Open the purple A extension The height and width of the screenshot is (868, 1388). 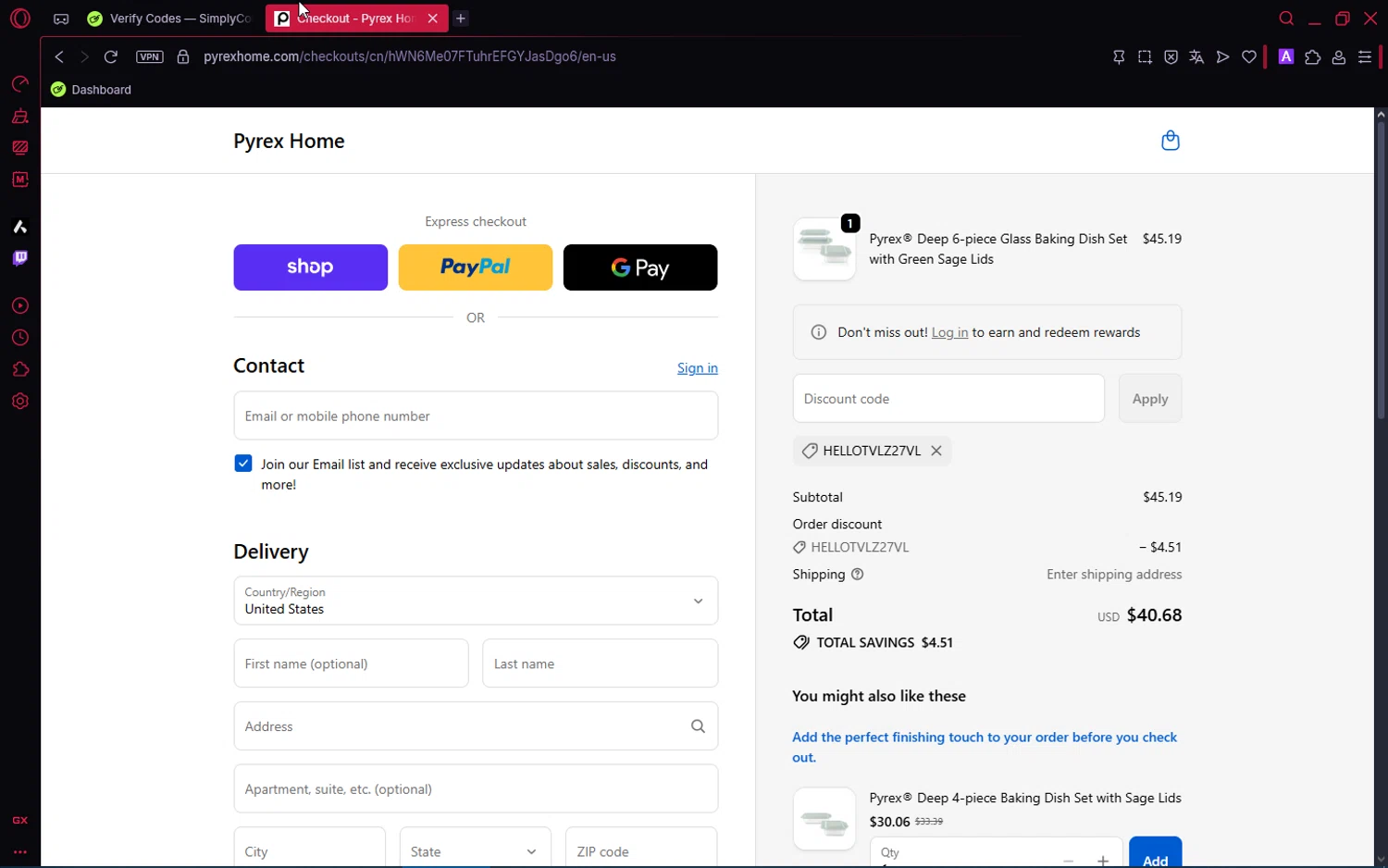click(x=1286, y=56)
